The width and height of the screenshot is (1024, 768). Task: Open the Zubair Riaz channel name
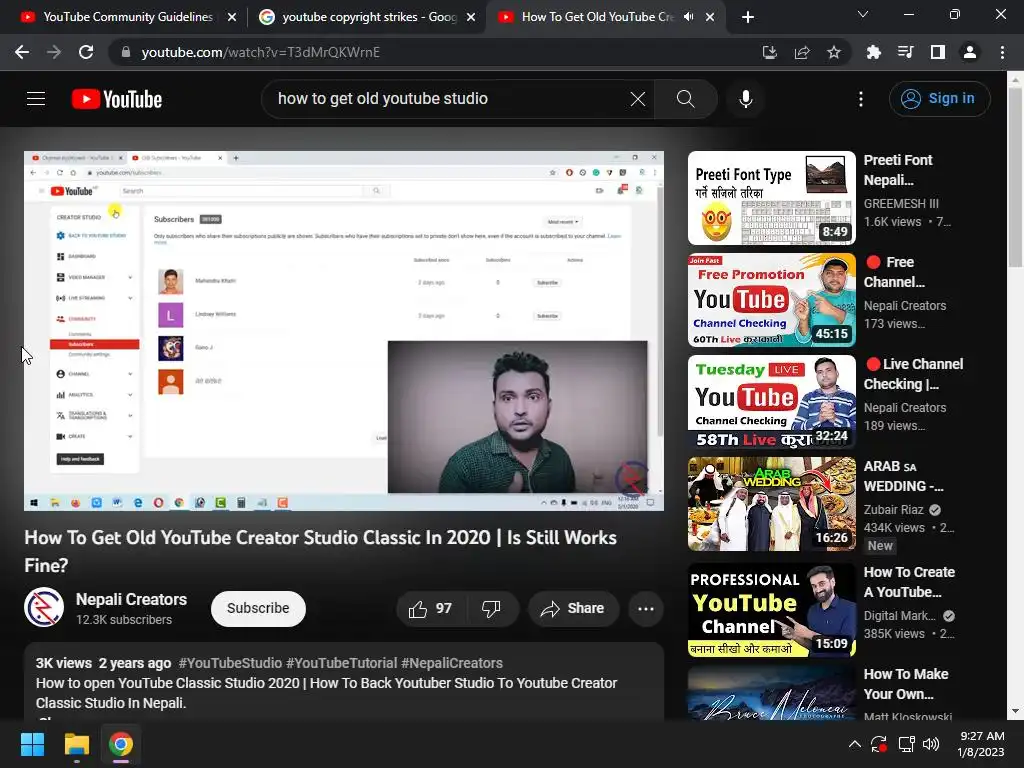pos(893,509)
